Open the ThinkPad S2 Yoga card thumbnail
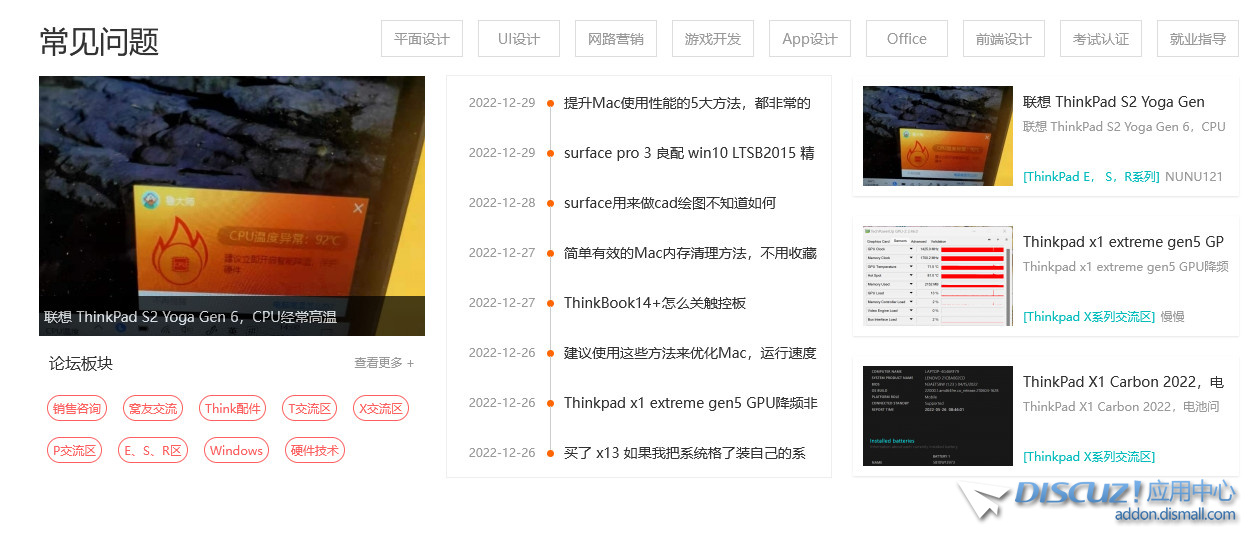Screen dimensions: 1254x540 point(938,136)
